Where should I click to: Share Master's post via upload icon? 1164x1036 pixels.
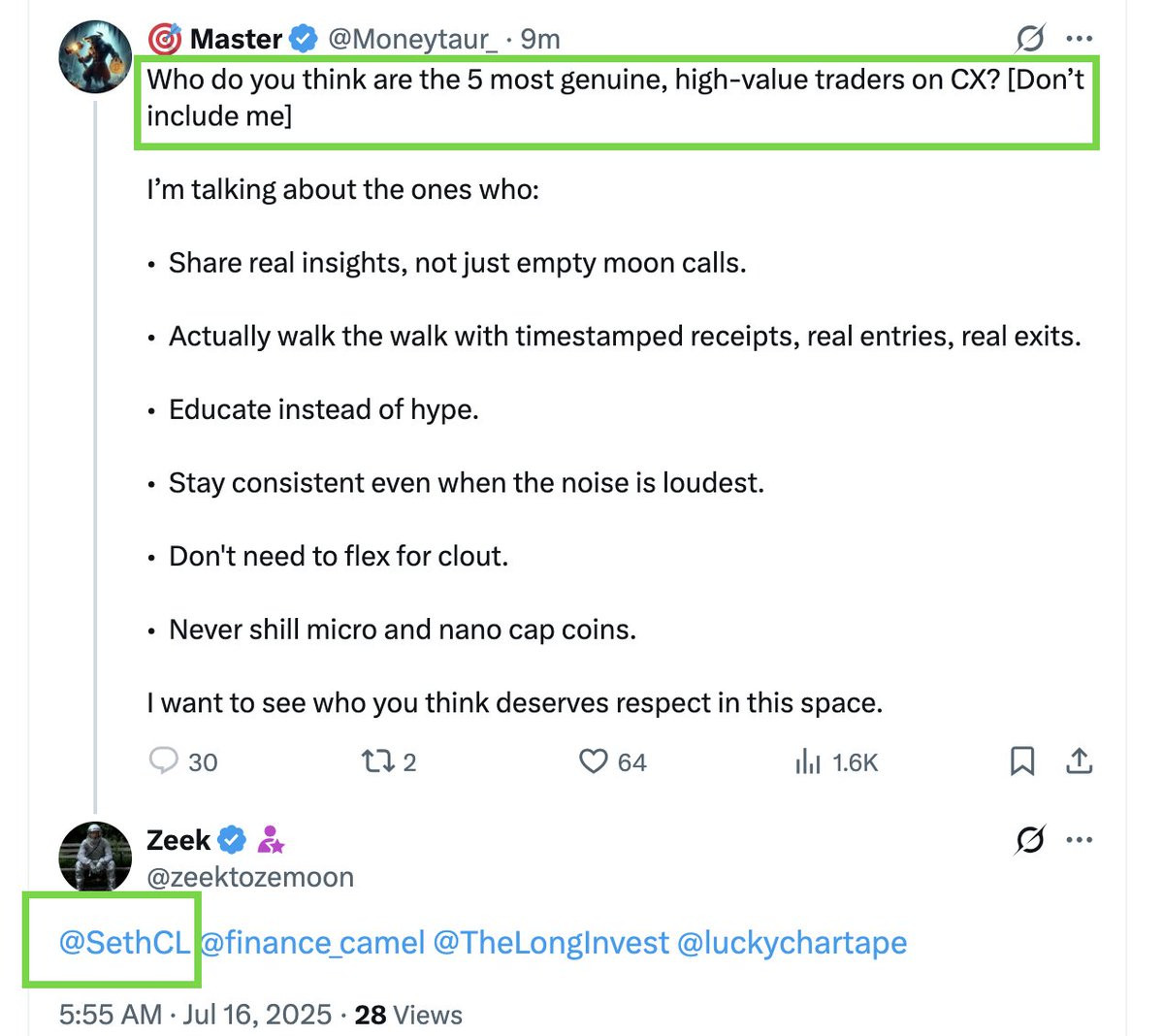pyautogui.click(x=1079, y=761)
